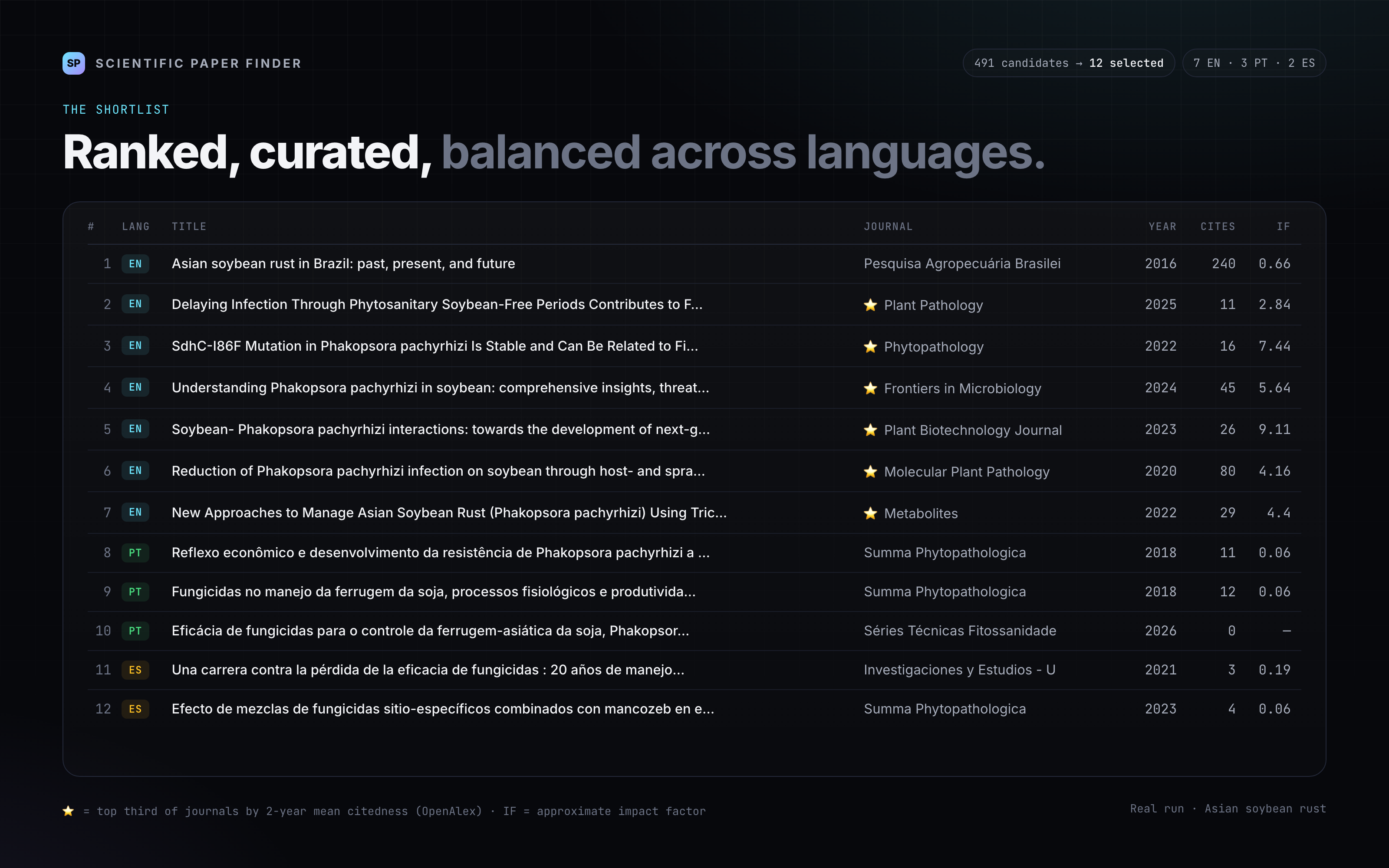Screen dimensions: 1389x868
Task: Click the 'Real run · Asian soybean rust' footer
Action: pyautogui.click(x=1228, y=809)
